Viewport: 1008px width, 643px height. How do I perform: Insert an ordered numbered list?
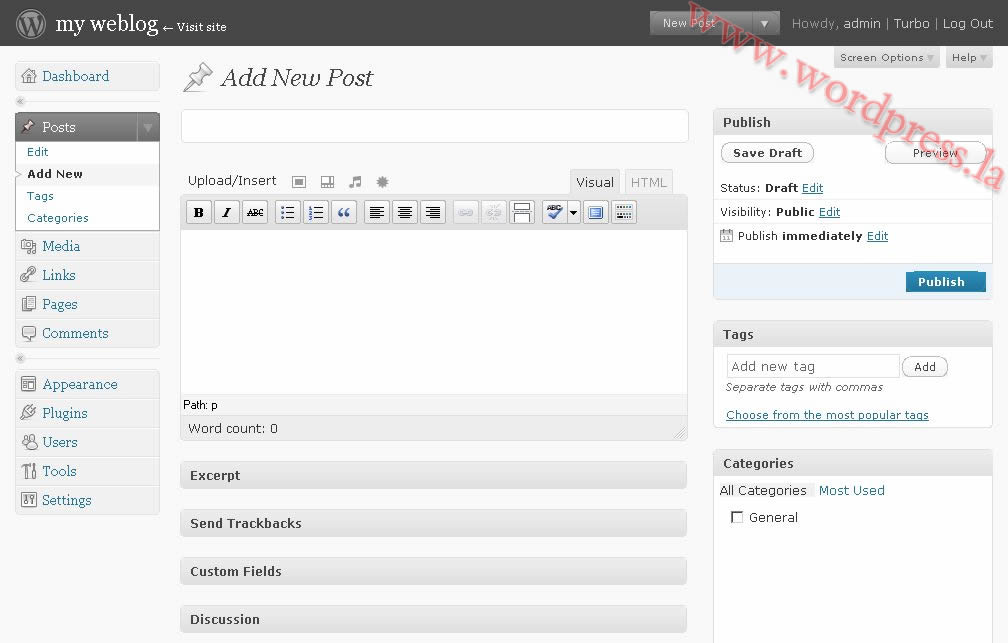click(x=316, y=212)
